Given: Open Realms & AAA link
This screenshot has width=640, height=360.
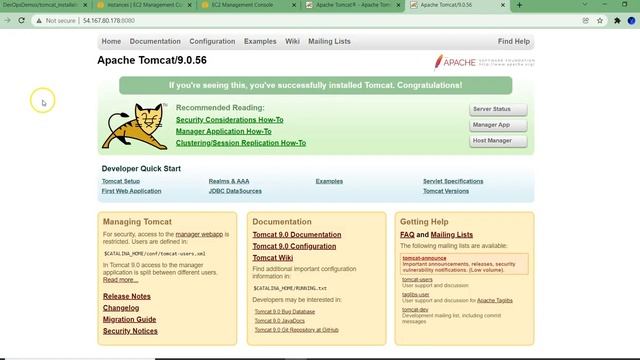Looking at the screenshot, I should pos(229,181).
